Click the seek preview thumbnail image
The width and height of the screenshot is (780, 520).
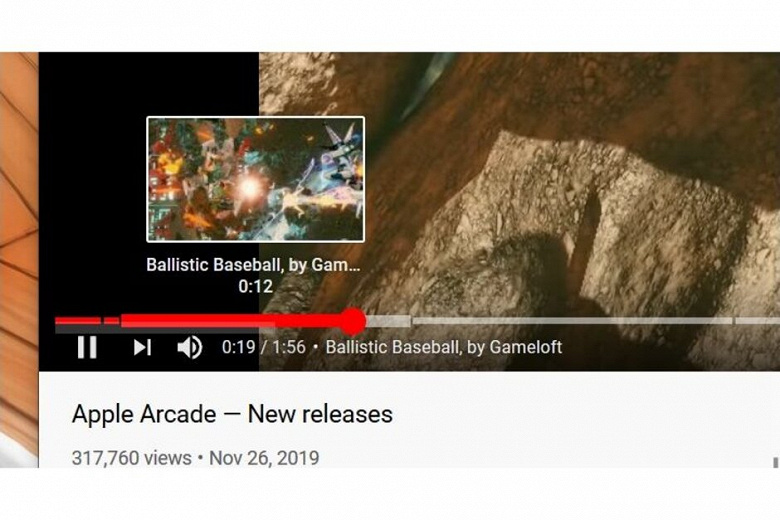coord(255,179)
